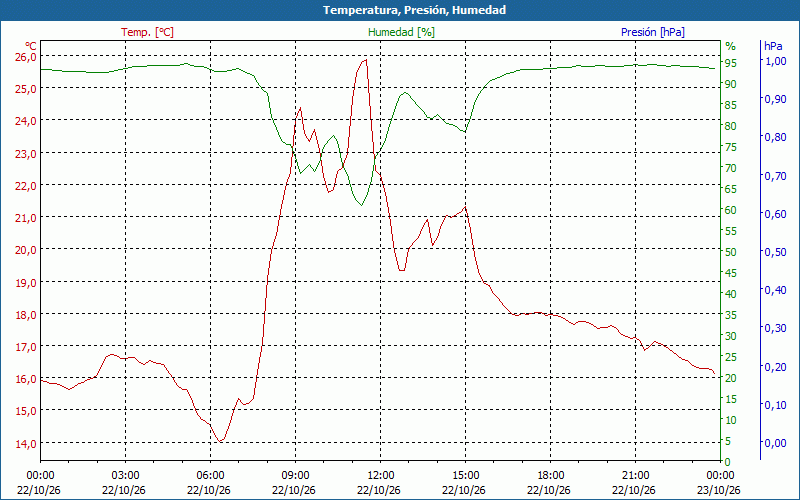This screenshot has width=800, height=500.
Task: Click the '21:00' time axis label
Action: [636, 476]
